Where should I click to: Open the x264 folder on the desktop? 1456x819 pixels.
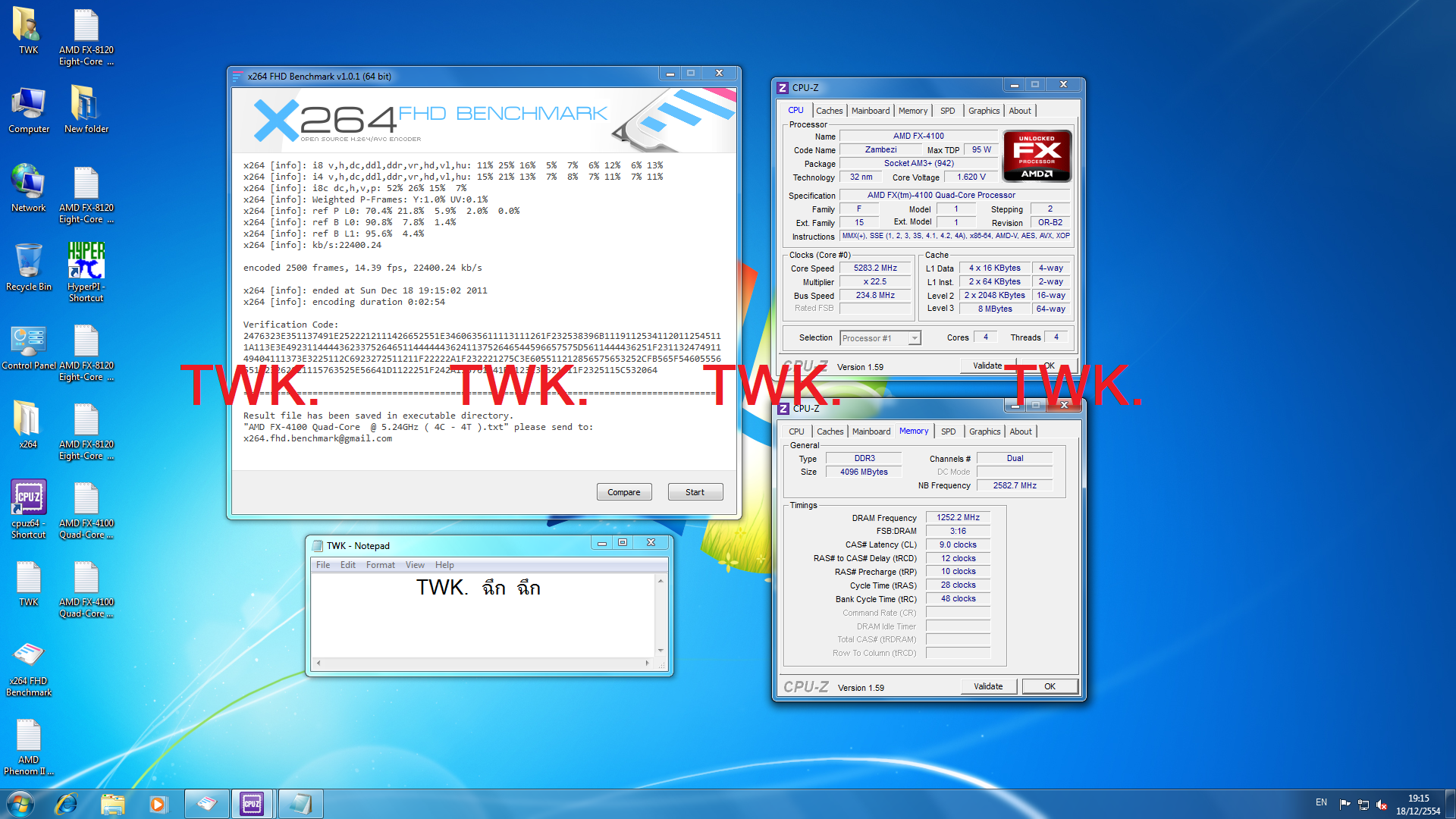click(29, 420)
